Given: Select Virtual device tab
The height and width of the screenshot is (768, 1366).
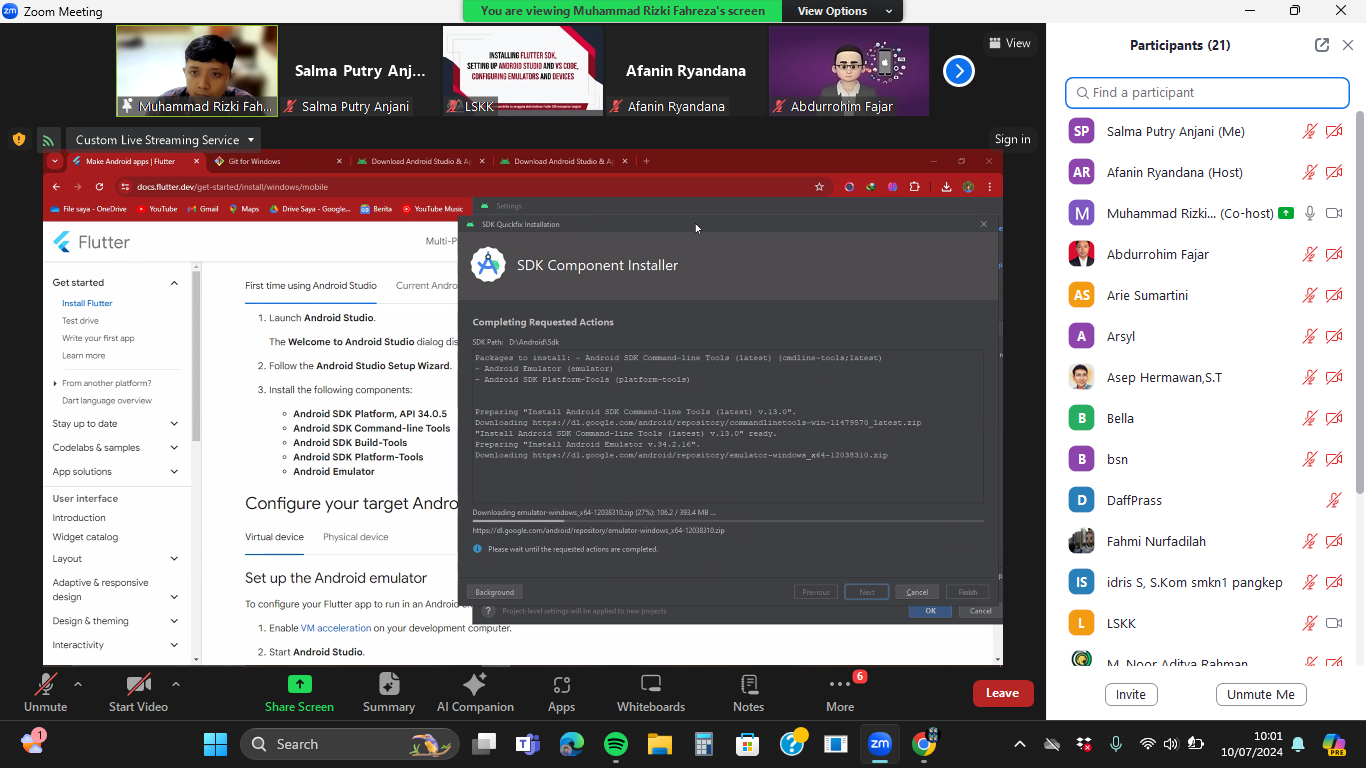Looking at the screenshot, I should point(274,537).
